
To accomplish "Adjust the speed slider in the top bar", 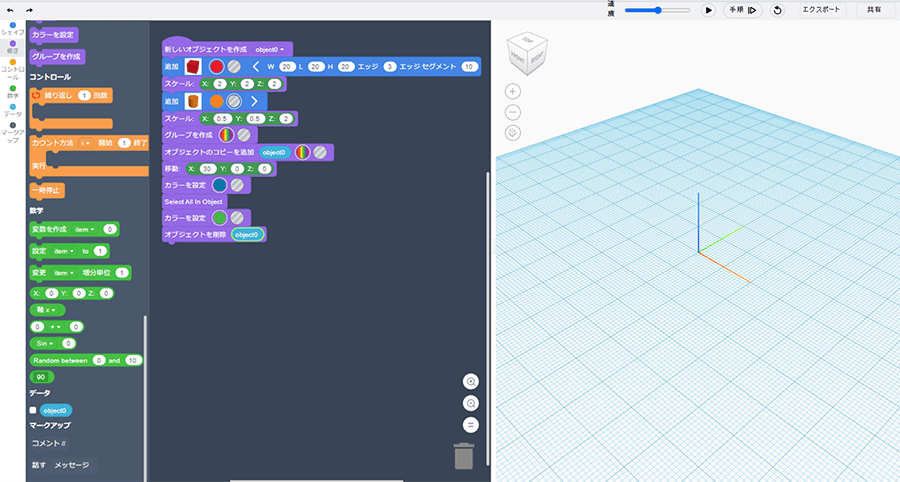I will [x=657, y=10].
